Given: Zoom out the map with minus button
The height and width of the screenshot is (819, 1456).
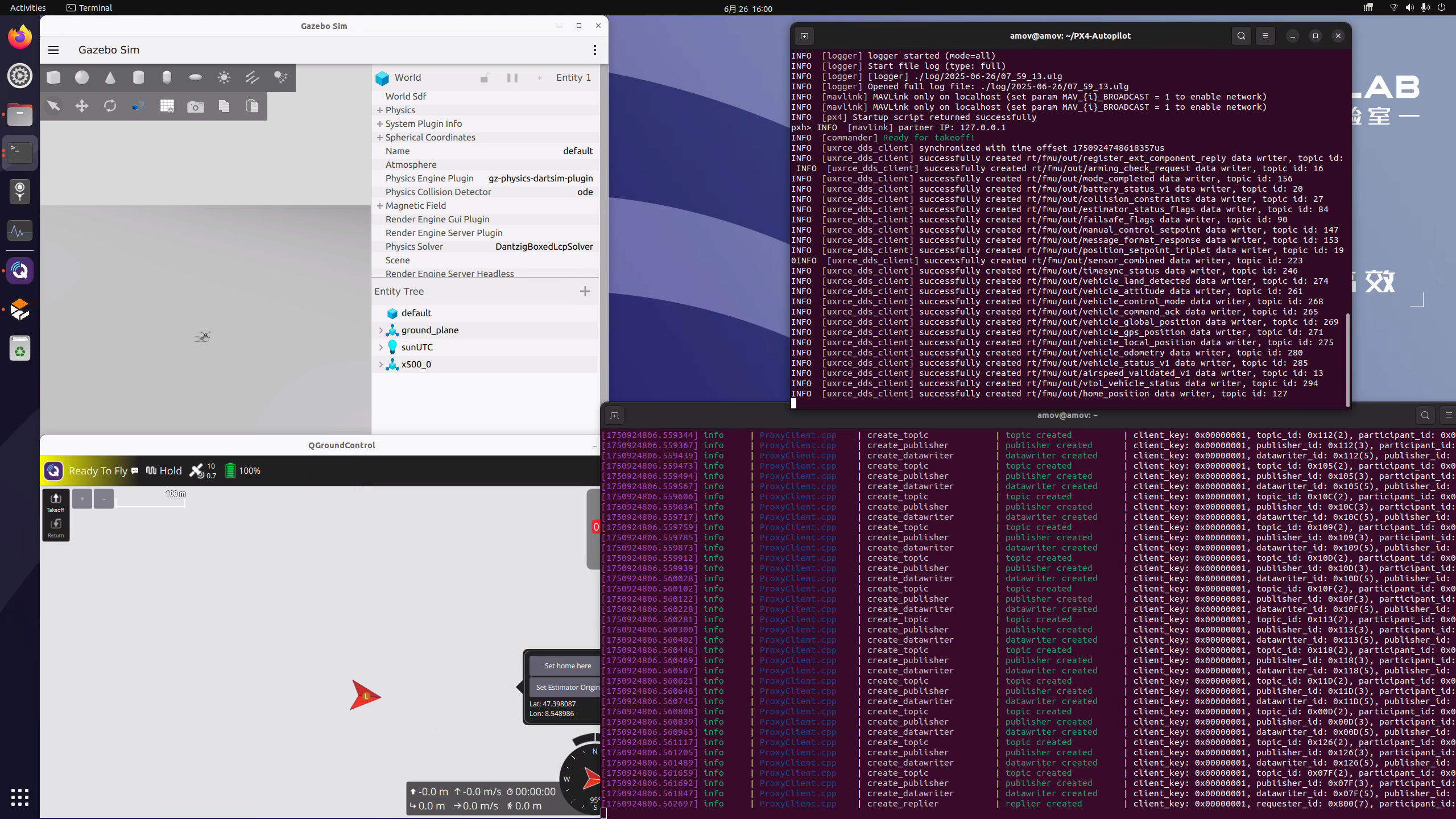Looking at the screenshot, I should [104, 499].
